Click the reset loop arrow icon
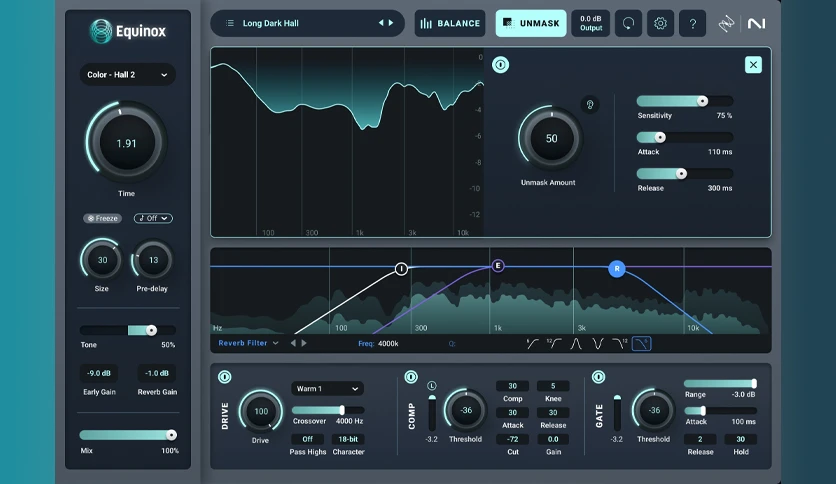 click(628, 23)
